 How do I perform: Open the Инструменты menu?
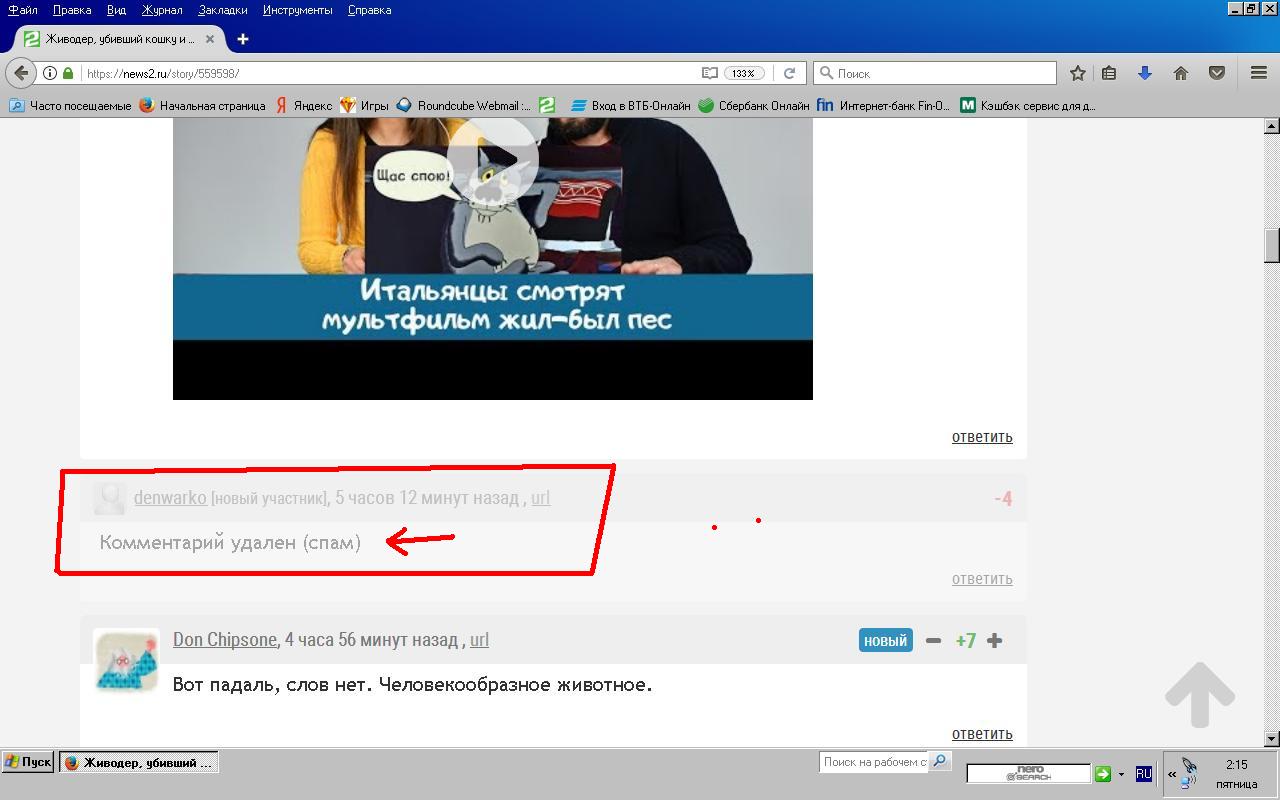tap(297, 10)
